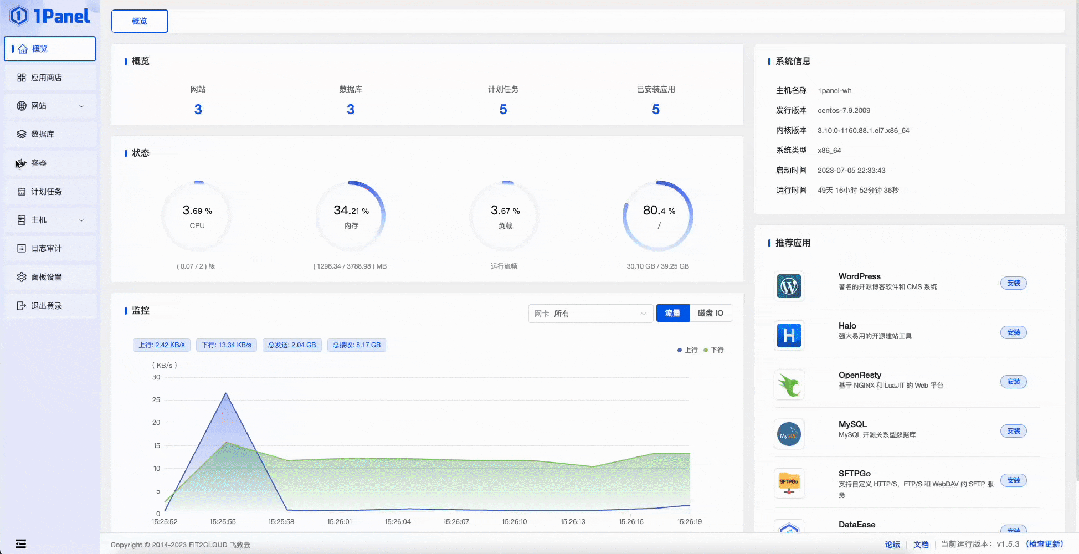Click the WordPress app logo

click(x=789, y=286)
